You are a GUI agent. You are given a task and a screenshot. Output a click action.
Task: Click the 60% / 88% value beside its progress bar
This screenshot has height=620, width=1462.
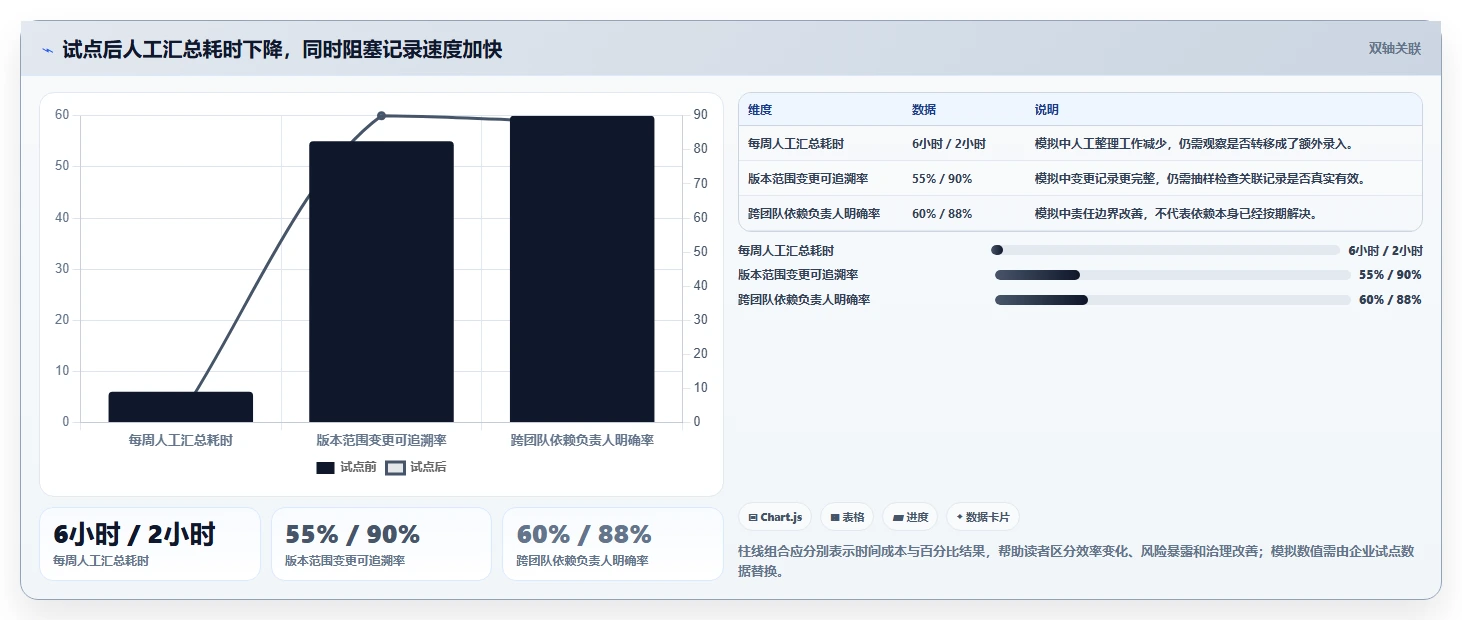coord(1390,300)
